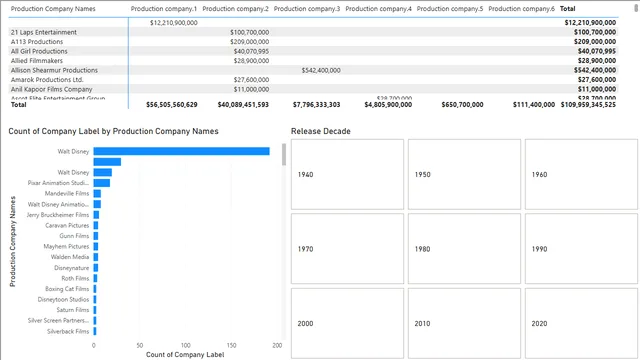Screen dimensions: 640x360
Task: Select Allison Shearmur Productions row name
Action: tap(54, 70)
